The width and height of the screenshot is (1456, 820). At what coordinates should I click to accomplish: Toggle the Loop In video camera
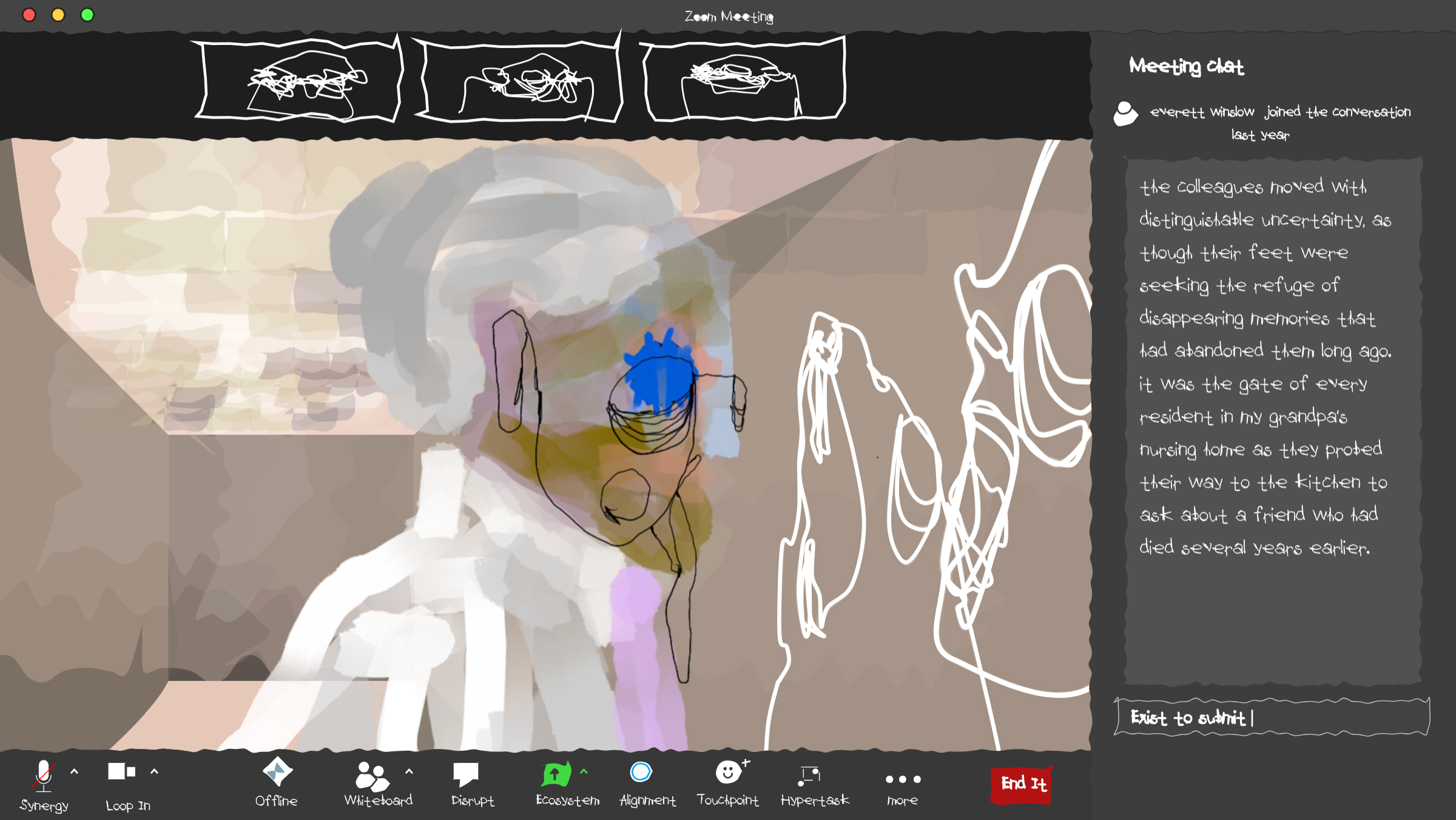[121, 772]
